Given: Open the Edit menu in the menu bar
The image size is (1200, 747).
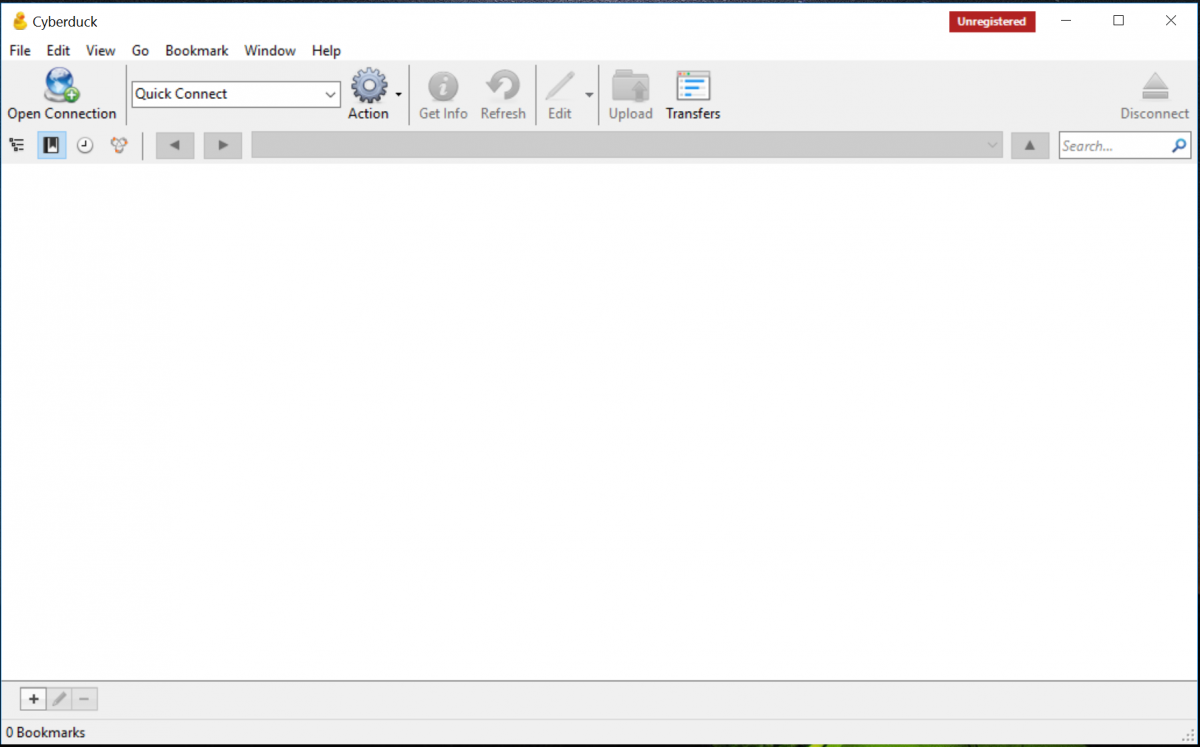Looking at the screenshot, I should pos(58,50).
